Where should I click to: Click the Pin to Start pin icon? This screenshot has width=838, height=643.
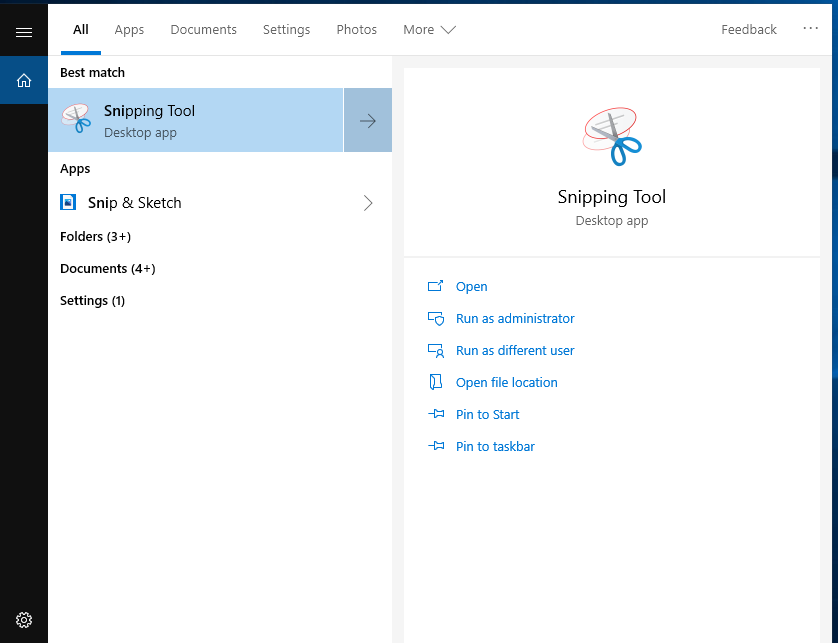click(x=436, y=414)
